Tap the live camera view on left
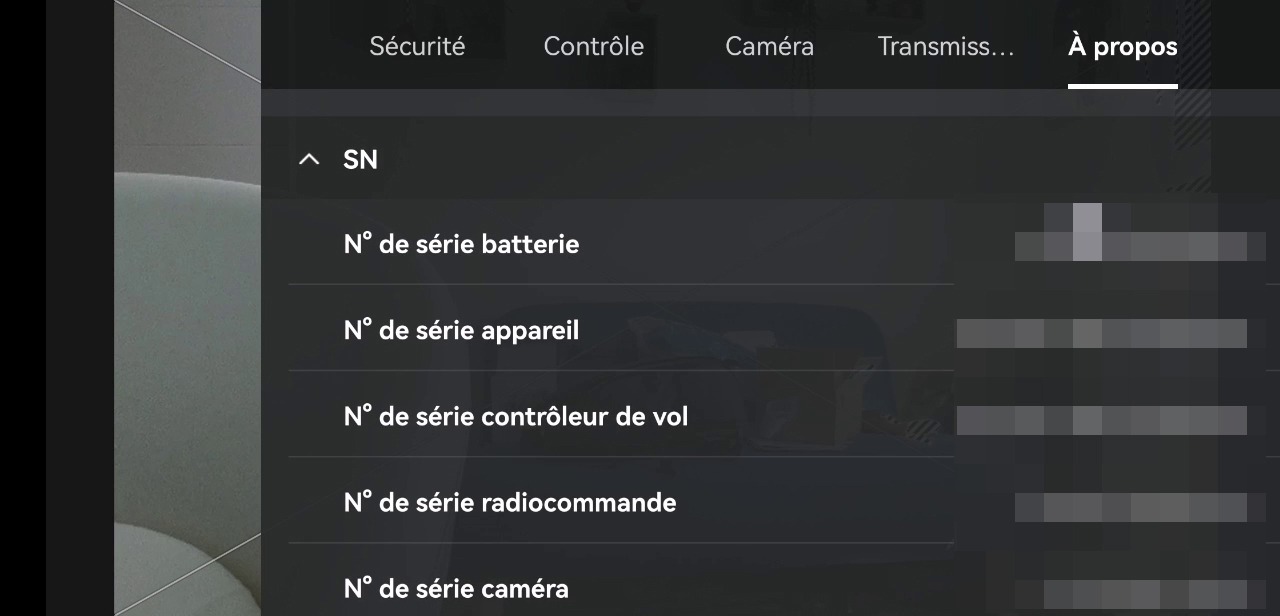This screenshot has width=1280, height=616. click(187, 308)
